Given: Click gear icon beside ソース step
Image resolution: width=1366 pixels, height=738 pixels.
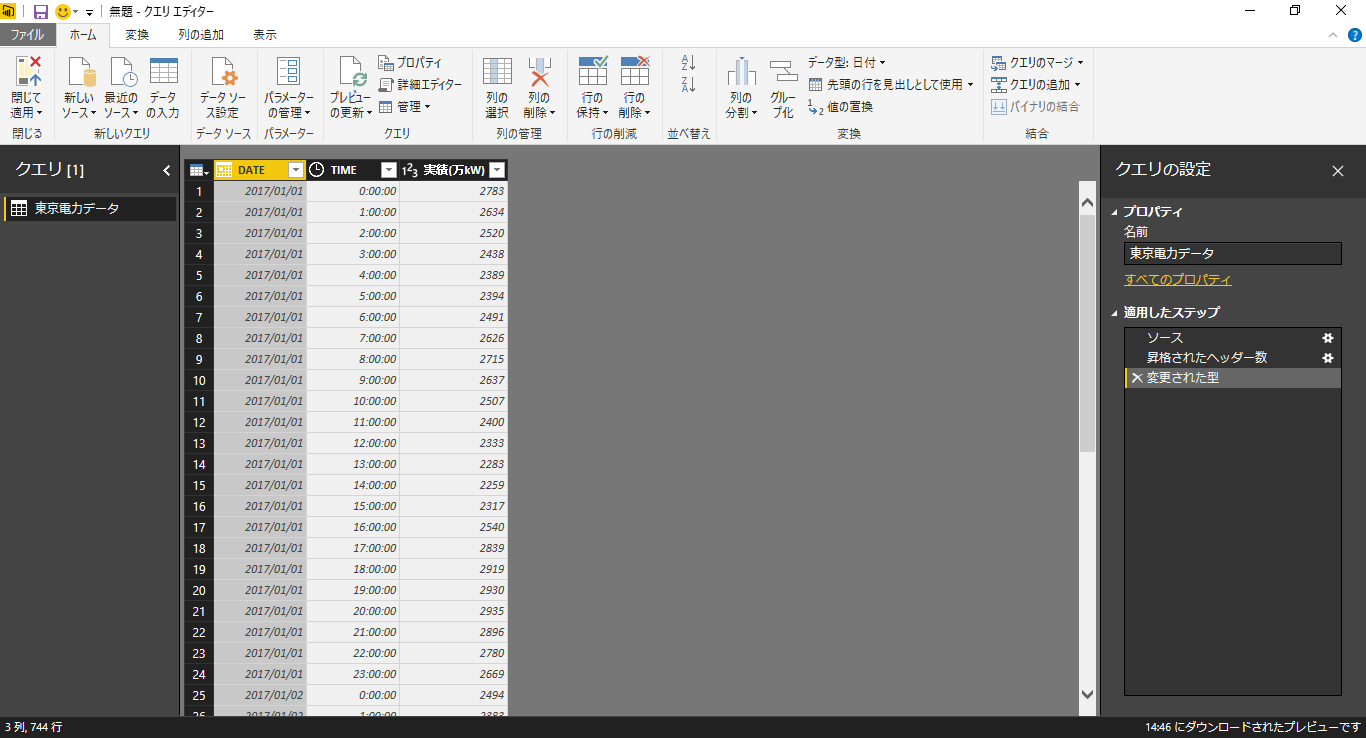Looking at the screenshot, I should 1328,338.
